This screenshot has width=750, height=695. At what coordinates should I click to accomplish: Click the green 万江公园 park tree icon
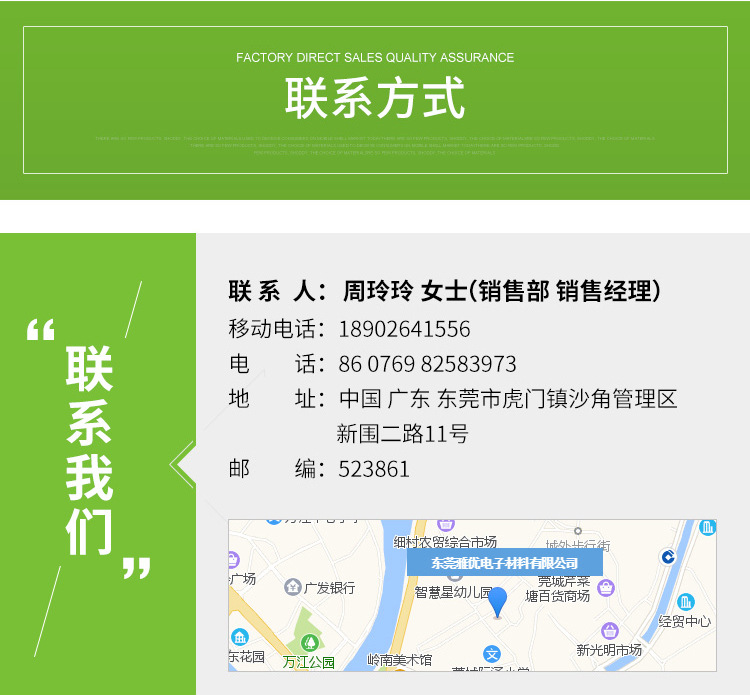tap(309, 642)
